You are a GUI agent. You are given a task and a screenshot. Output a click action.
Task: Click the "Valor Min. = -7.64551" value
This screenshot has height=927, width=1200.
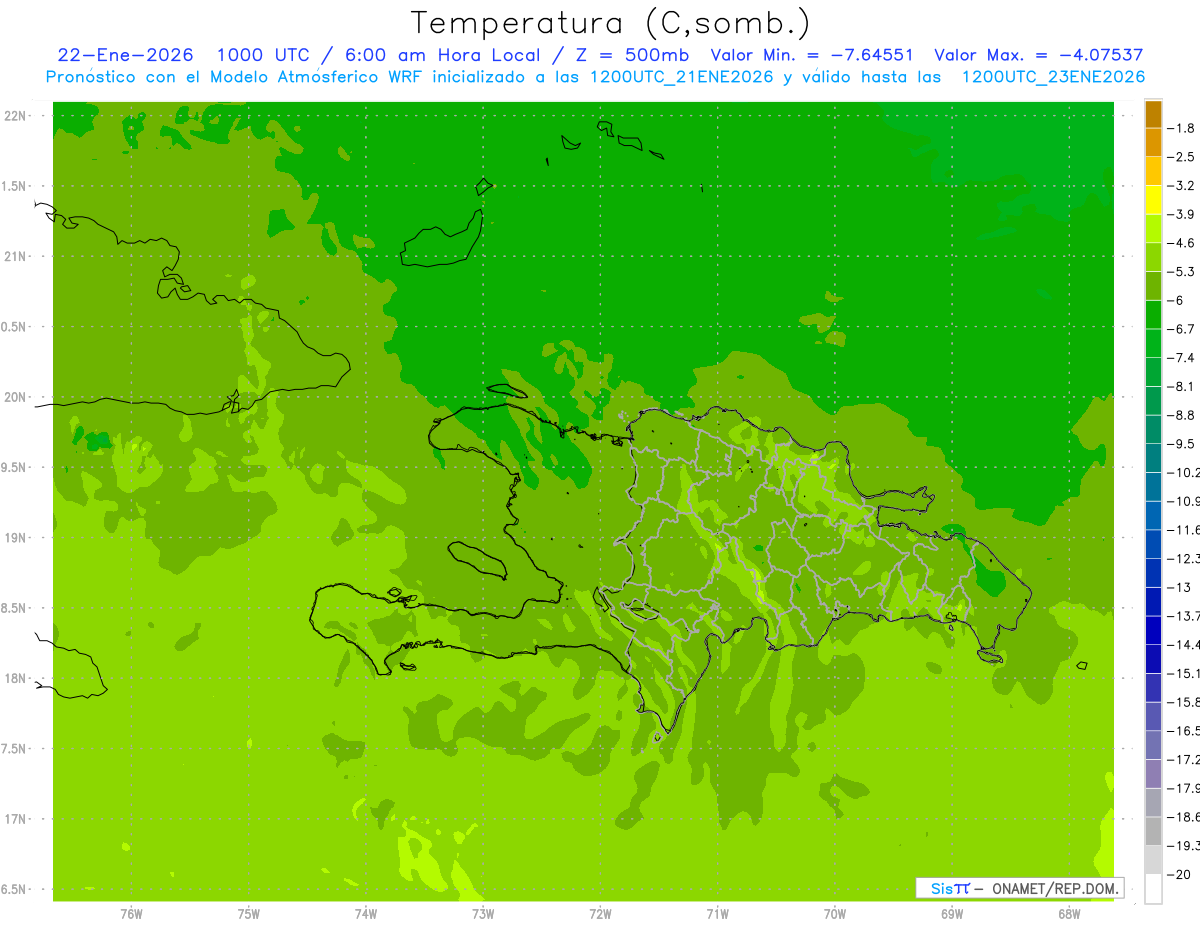(x=811, y=55)
